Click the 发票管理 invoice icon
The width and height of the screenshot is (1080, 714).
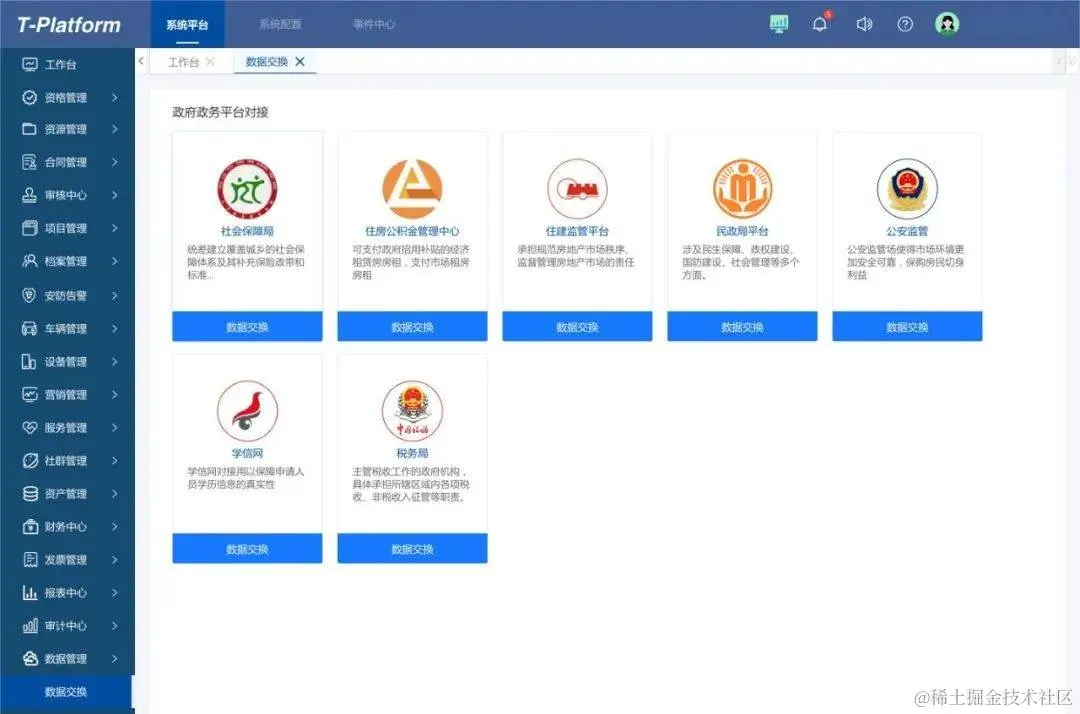click(x=30, y=560)
